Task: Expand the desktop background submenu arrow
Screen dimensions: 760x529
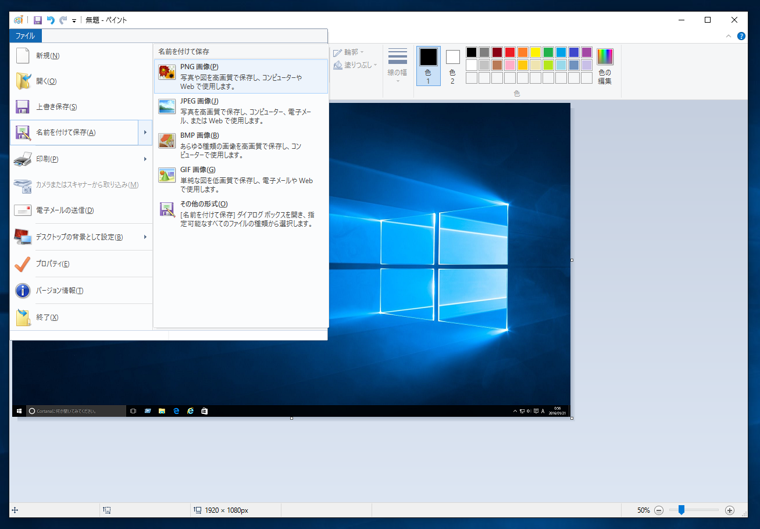Action: (x=145, y=237)
